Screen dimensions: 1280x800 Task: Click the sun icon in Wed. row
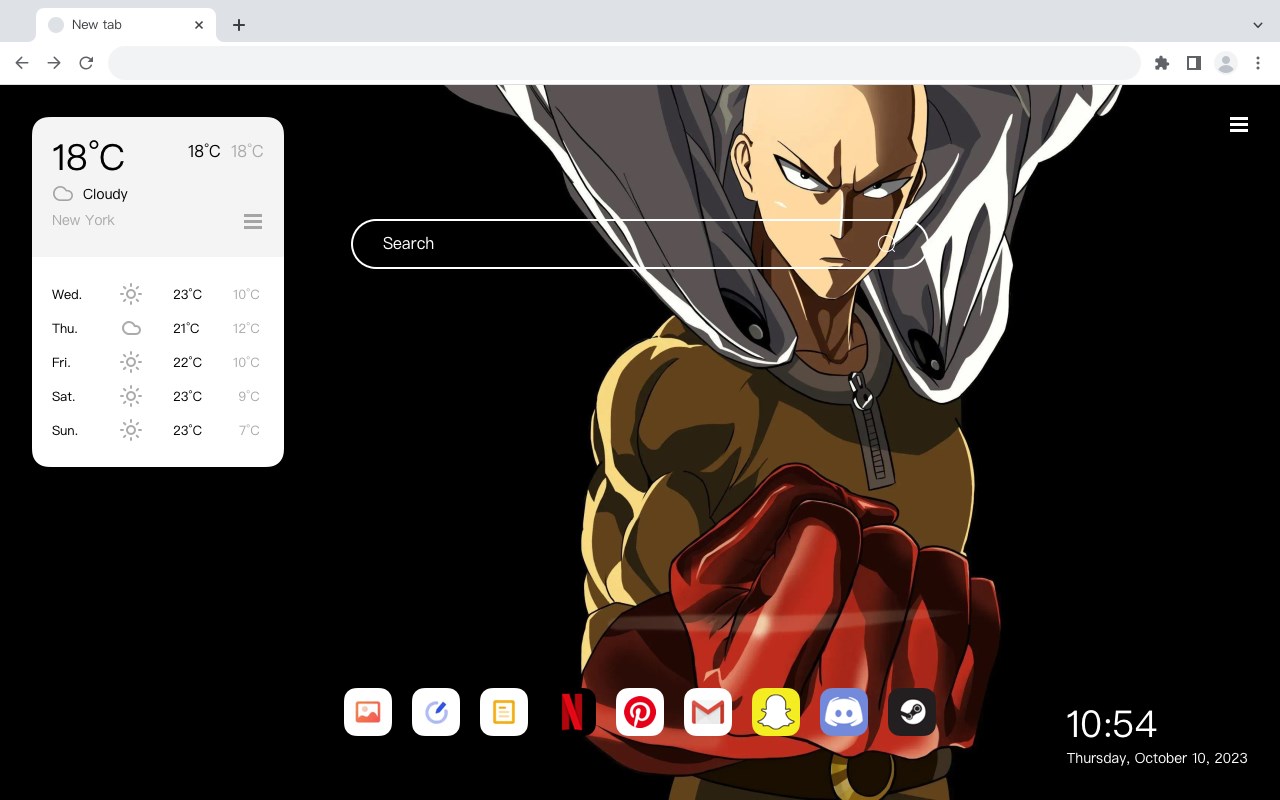pos(131,294)
